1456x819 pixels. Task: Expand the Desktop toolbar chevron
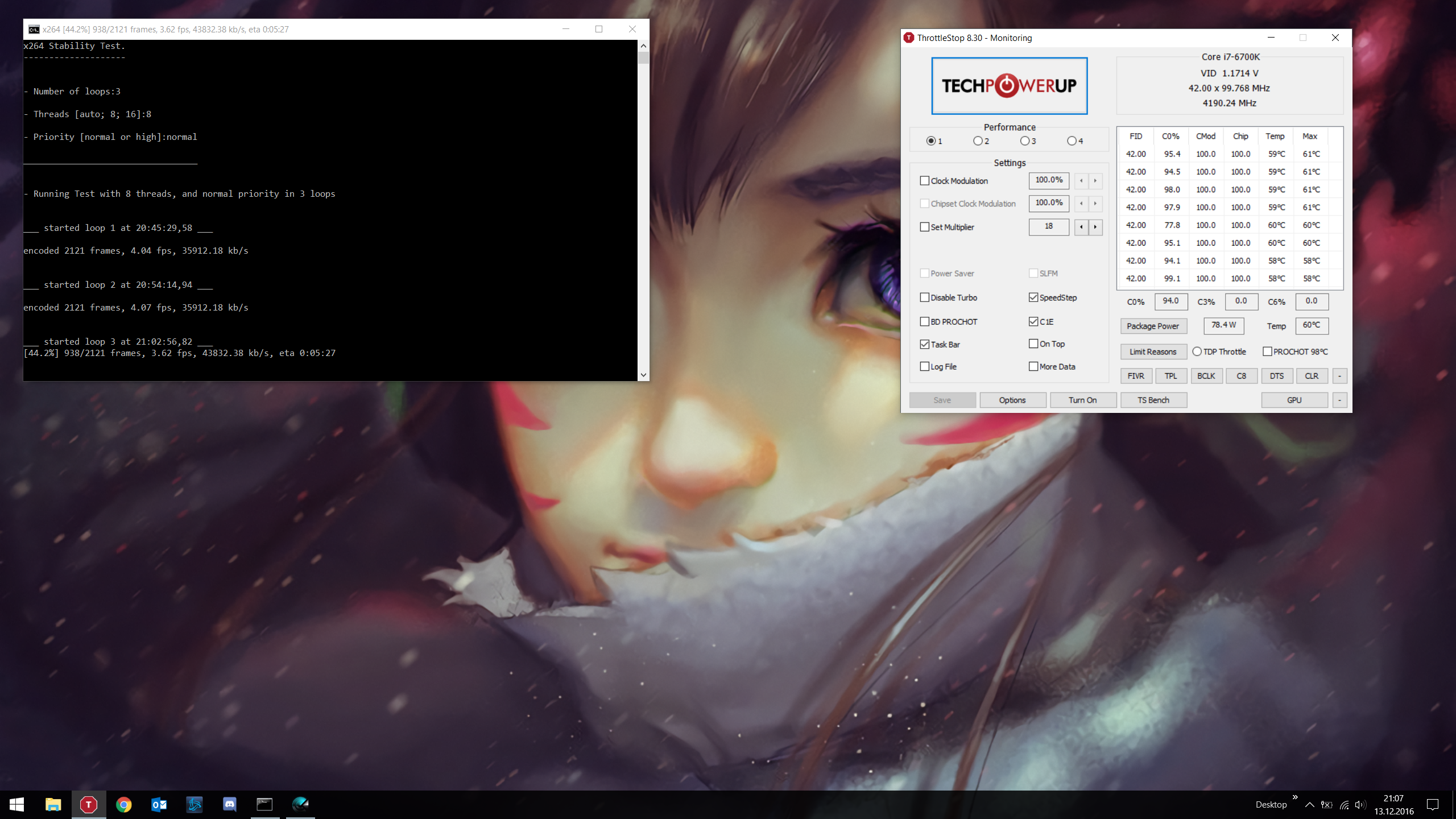[x=1295, y=797]
